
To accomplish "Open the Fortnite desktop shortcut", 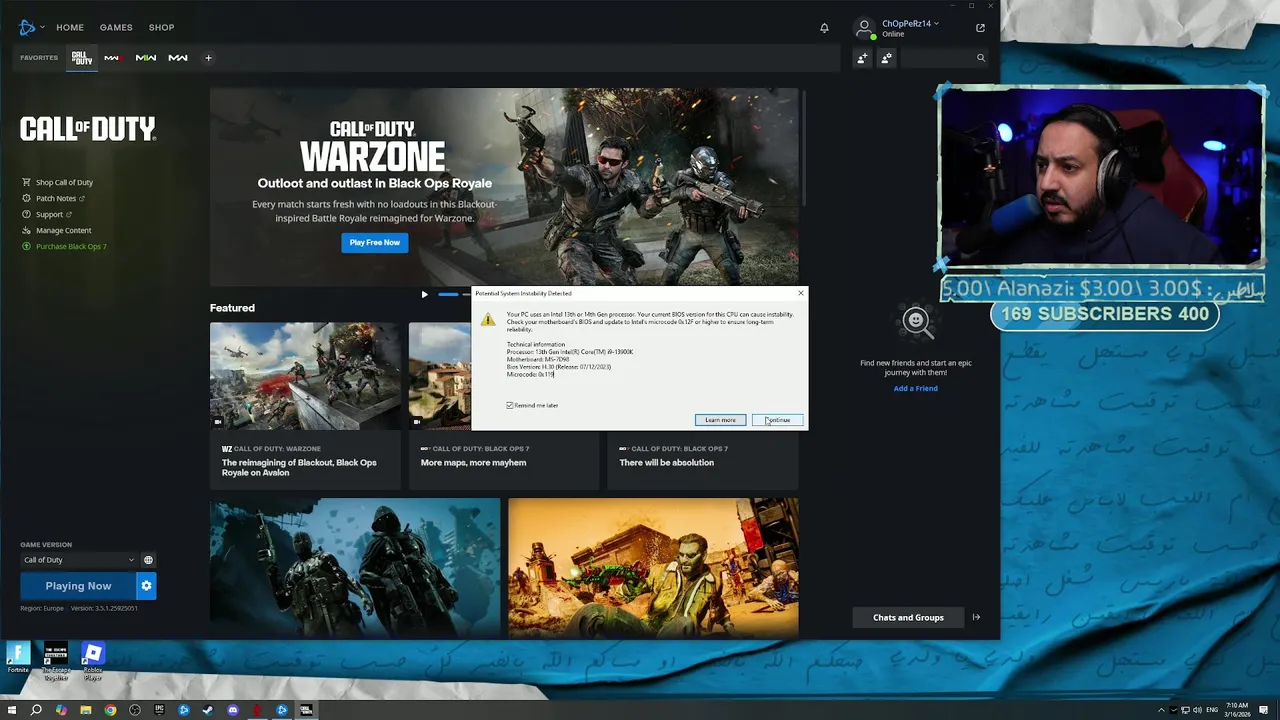I will point(18,658).
